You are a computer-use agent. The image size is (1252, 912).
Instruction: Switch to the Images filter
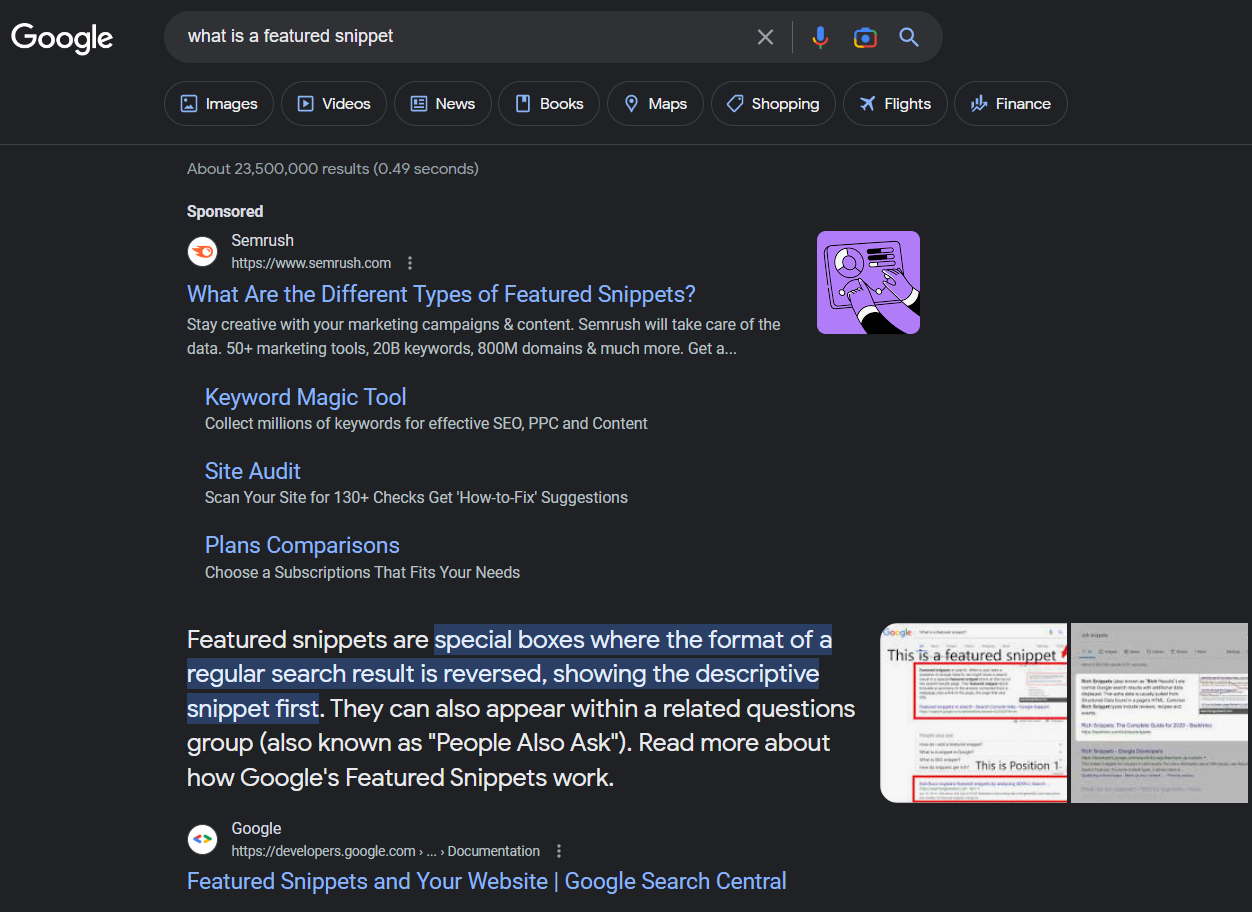tap(219, 104)
